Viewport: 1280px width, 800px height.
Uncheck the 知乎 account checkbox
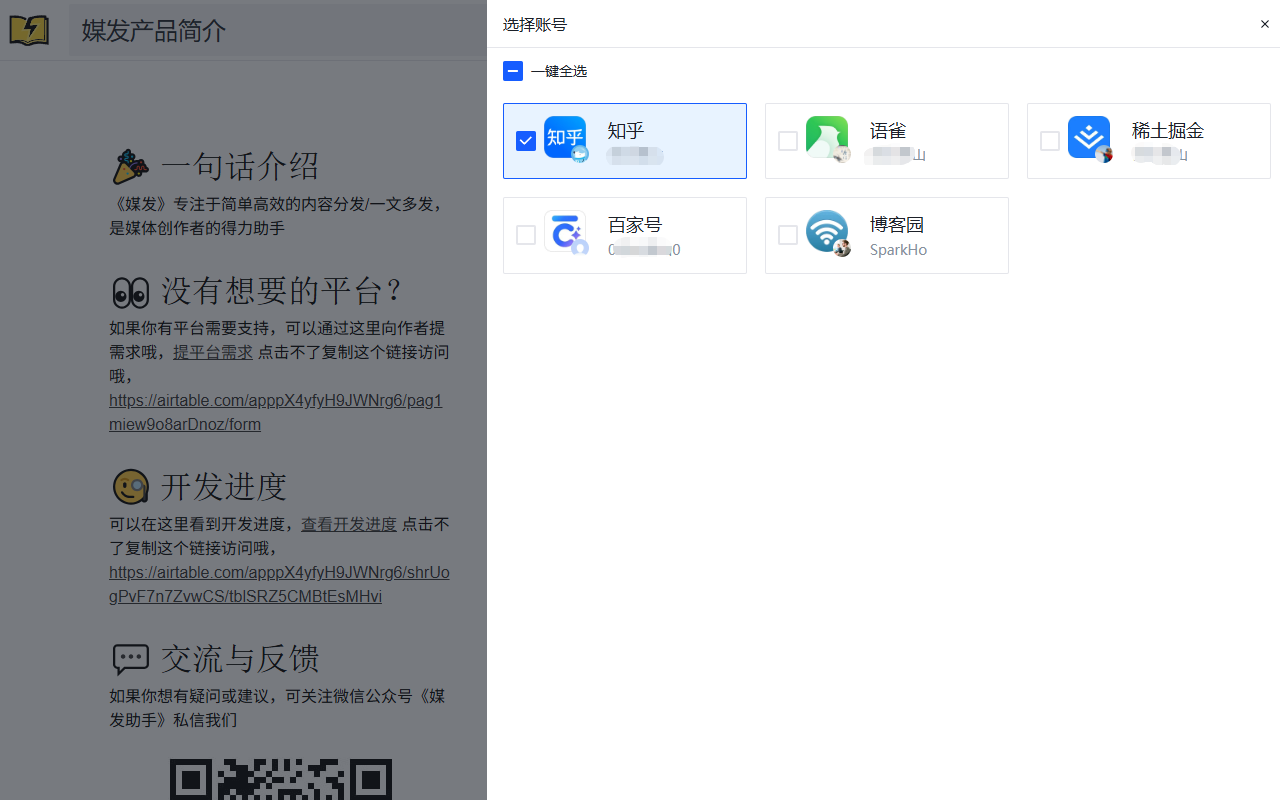pos(525,141)
